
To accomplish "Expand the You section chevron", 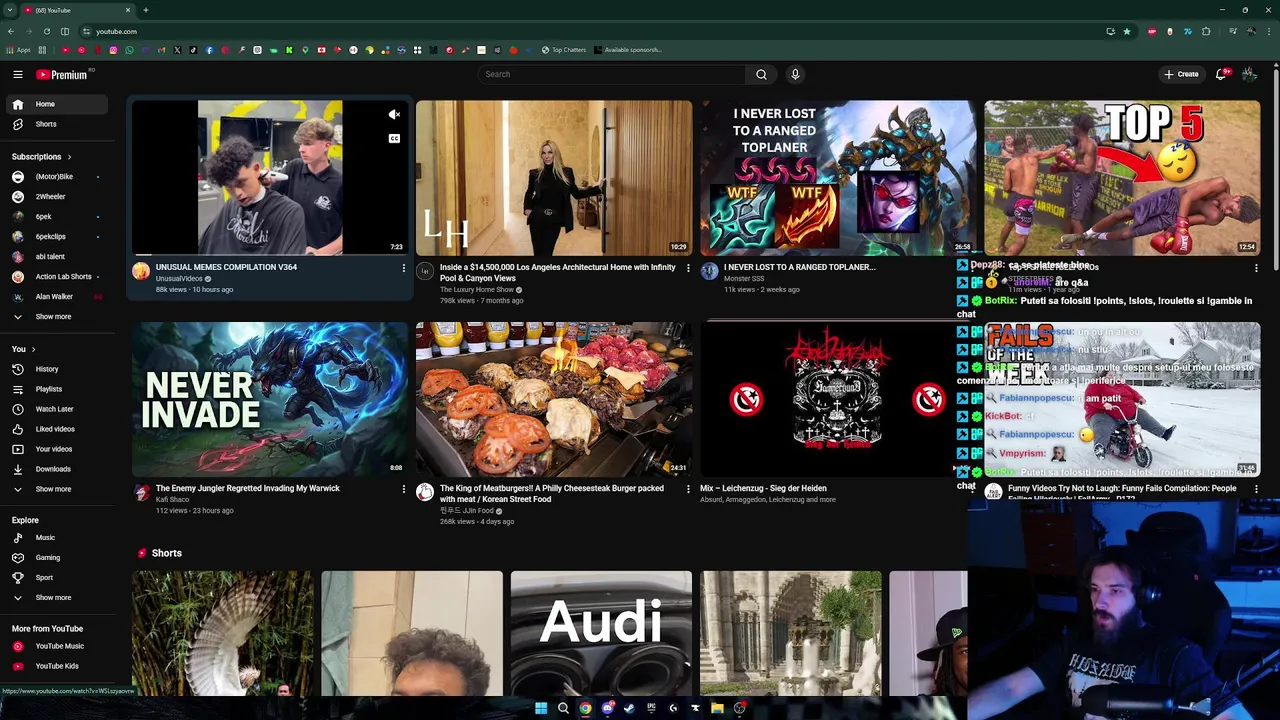I will pyautogui.click(x=33, y=349).
